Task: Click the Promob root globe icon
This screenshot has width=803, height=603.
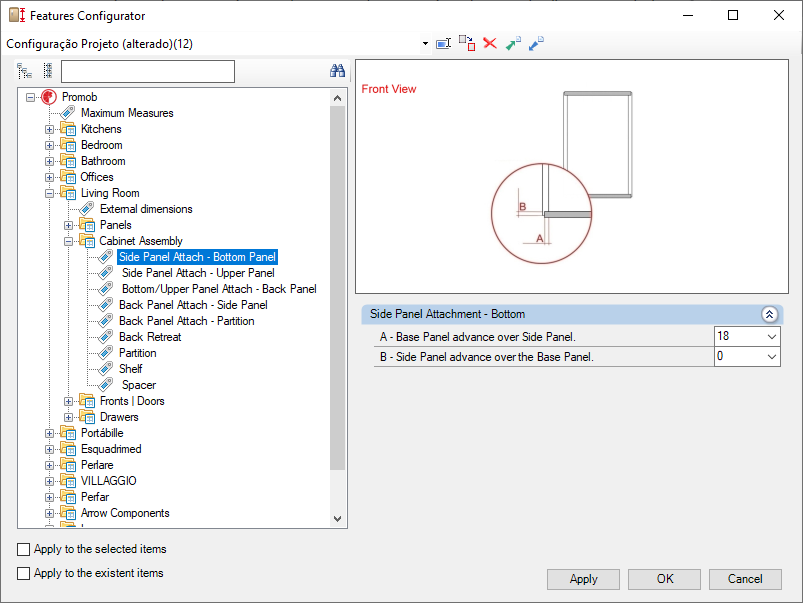Action: [49, 97]
